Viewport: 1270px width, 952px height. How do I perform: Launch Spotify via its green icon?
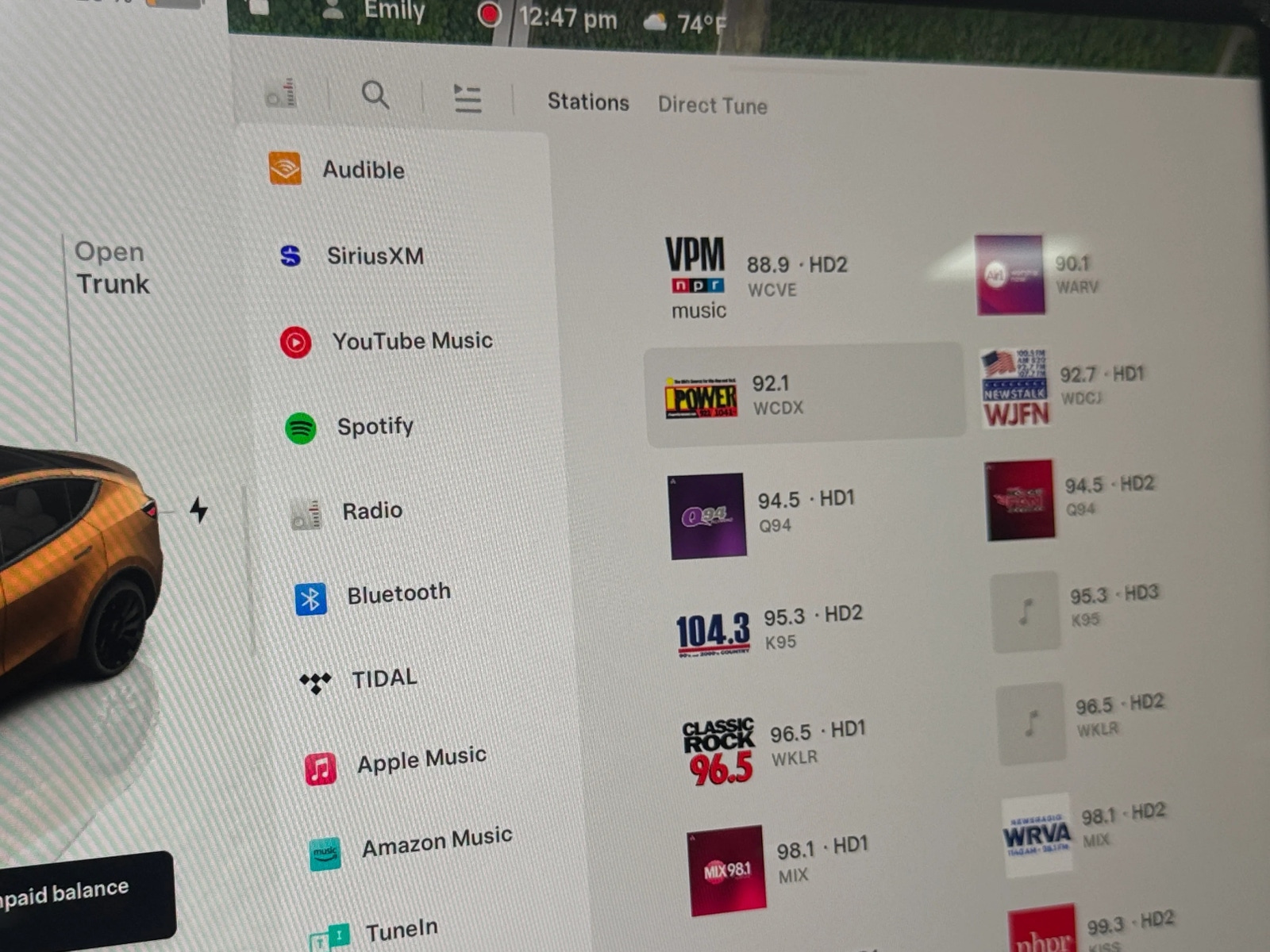tap(301, 428)
